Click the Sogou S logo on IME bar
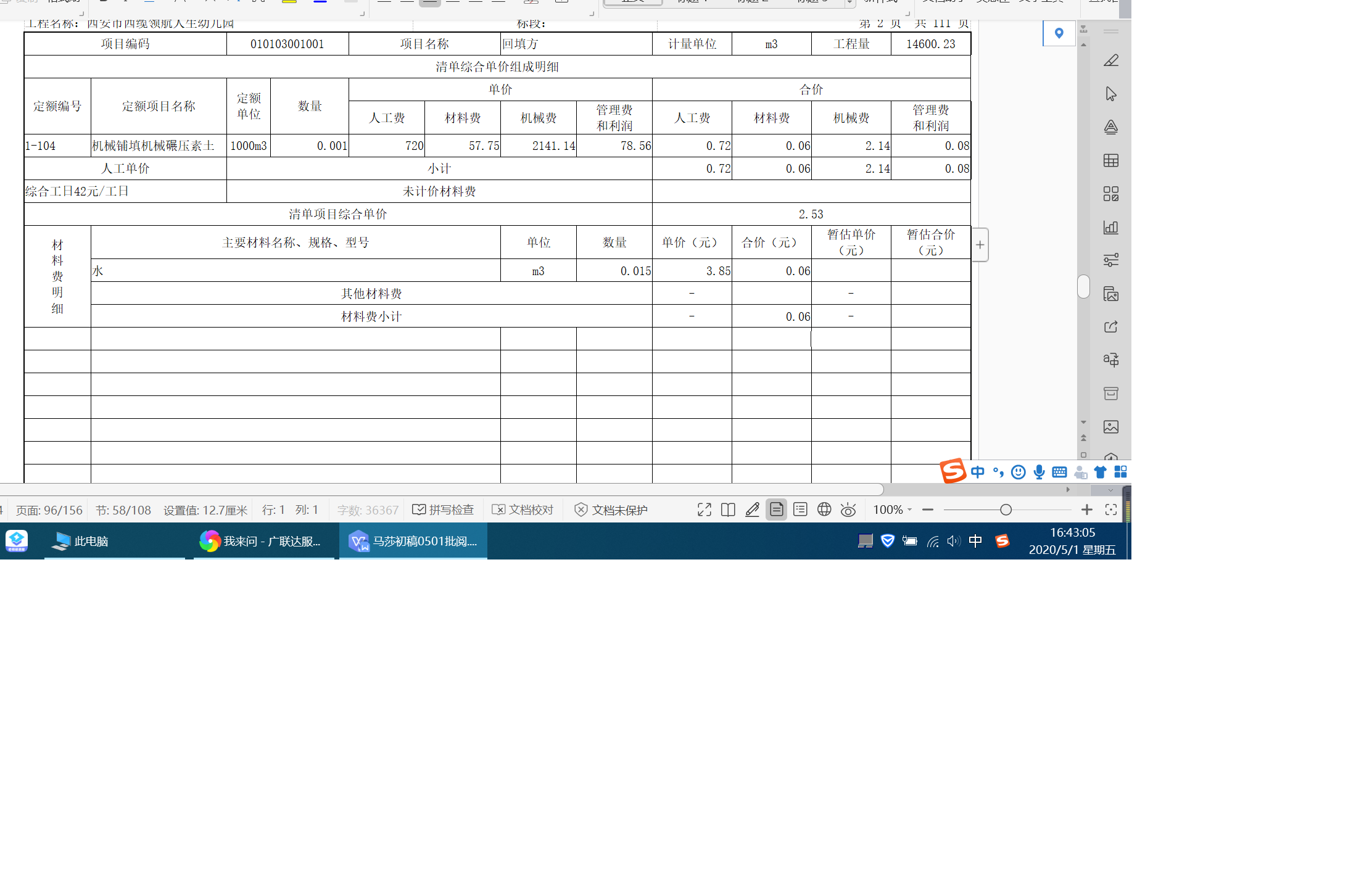1372x871 pixels. coord(953,471)
